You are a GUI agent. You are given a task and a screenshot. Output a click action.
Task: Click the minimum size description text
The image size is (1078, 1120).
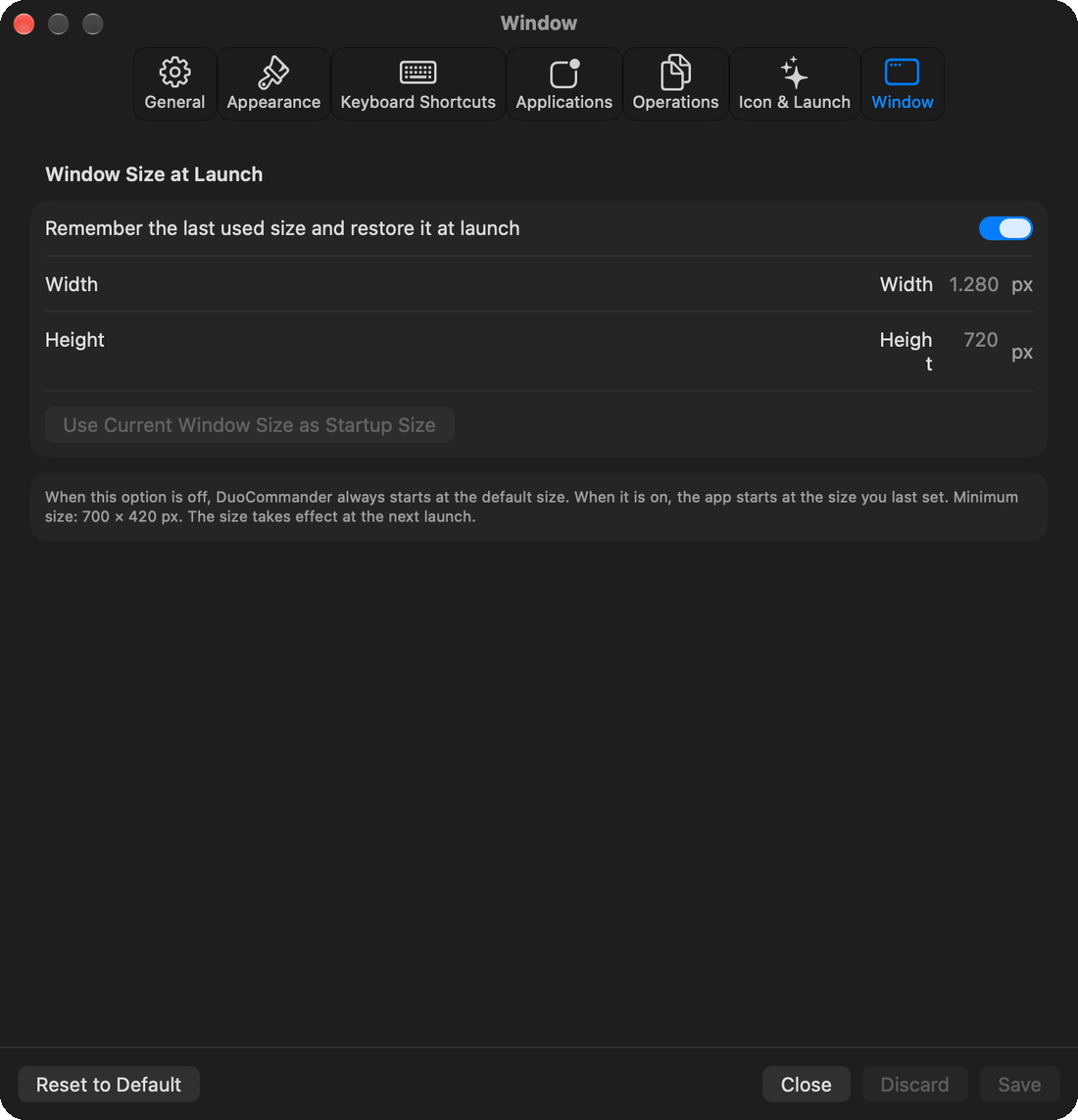click(531, 507)
